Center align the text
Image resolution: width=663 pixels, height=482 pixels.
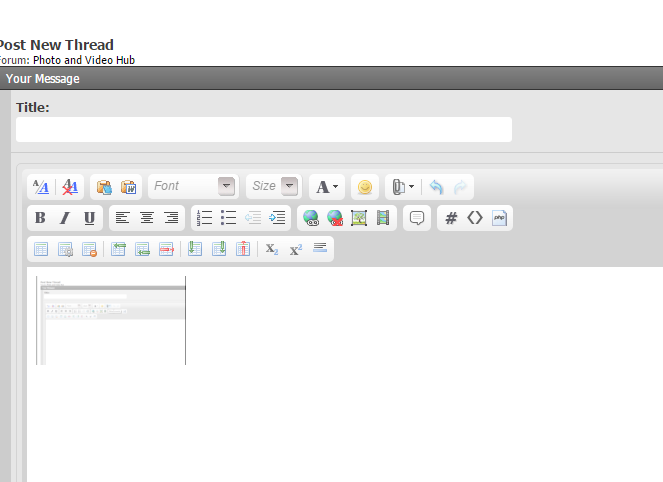[x=147, y=218]
